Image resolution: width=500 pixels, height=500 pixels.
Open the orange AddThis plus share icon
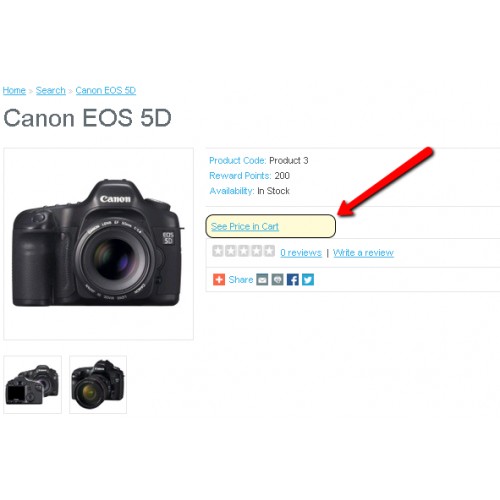coord(219,279)
